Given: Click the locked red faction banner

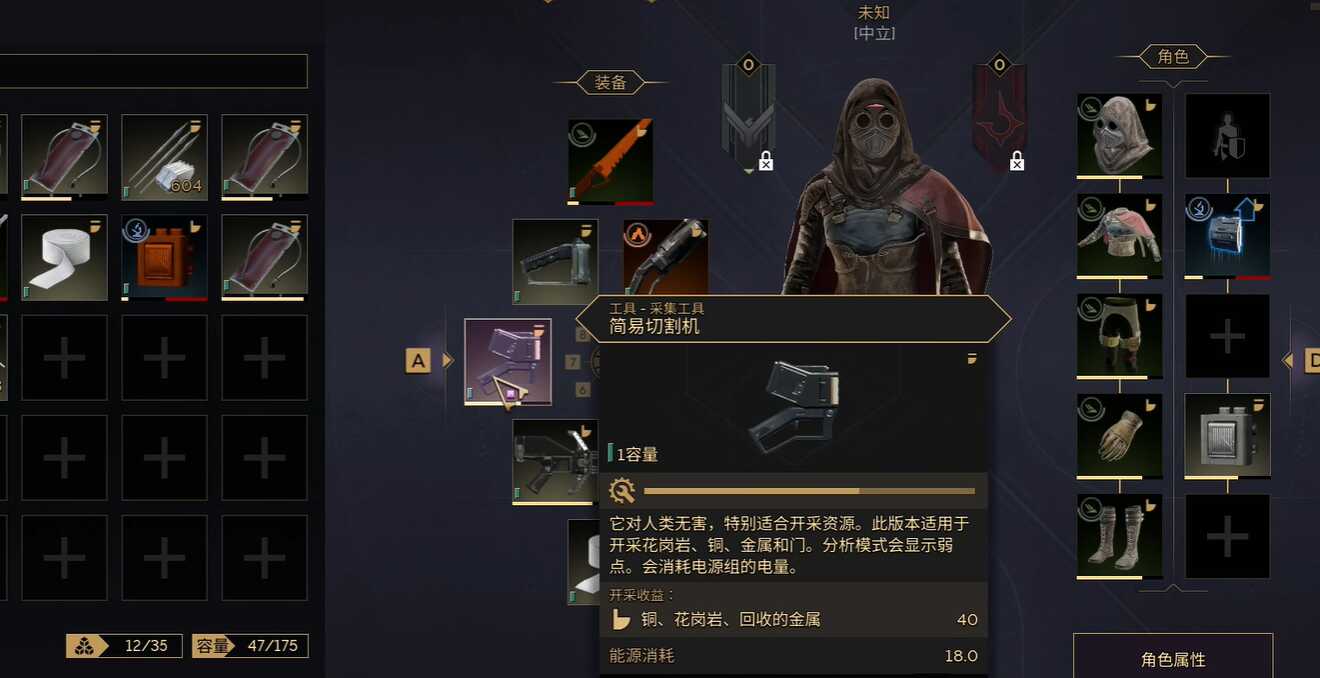Looking at the screenshot, I should (999, 113).
